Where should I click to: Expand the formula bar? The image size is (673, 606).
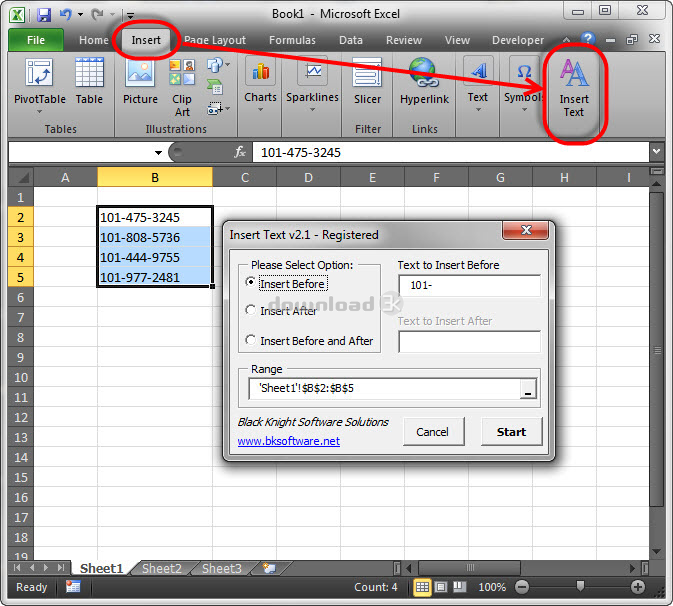point(656,152)
